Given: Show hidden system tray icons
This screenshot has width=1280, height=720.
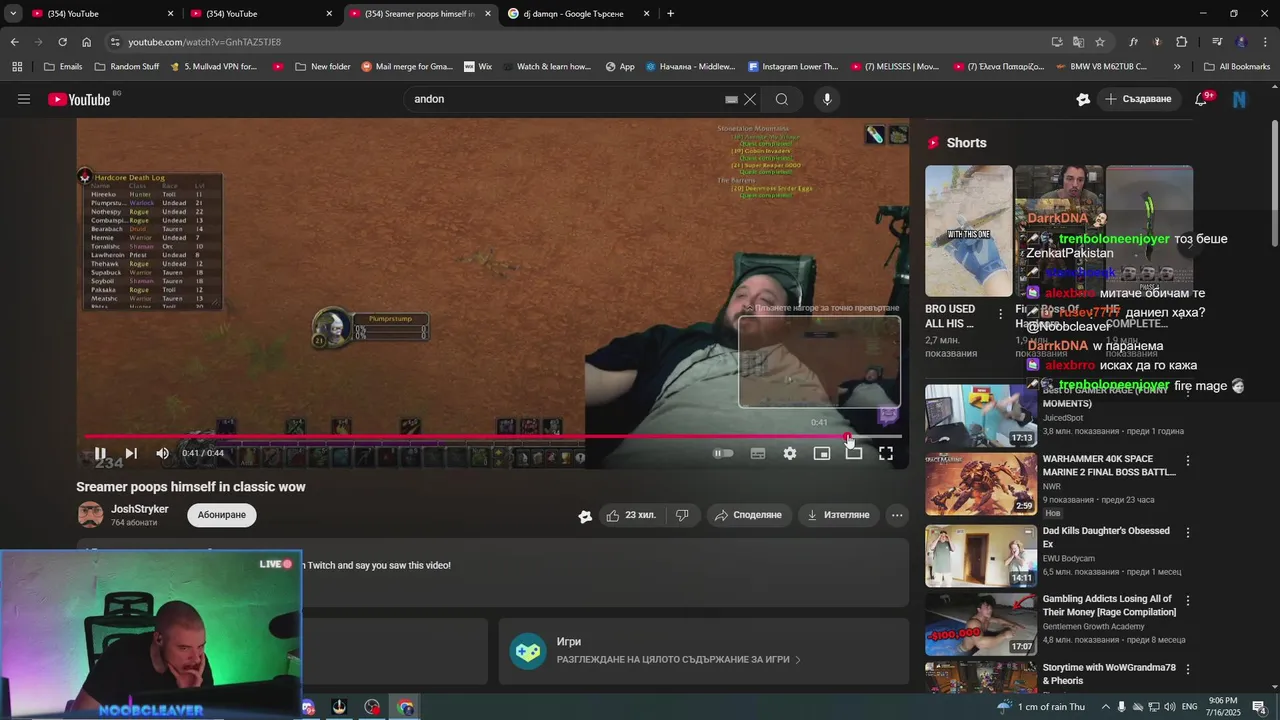Looking at the screenshot, I should tap(1105, 707).
